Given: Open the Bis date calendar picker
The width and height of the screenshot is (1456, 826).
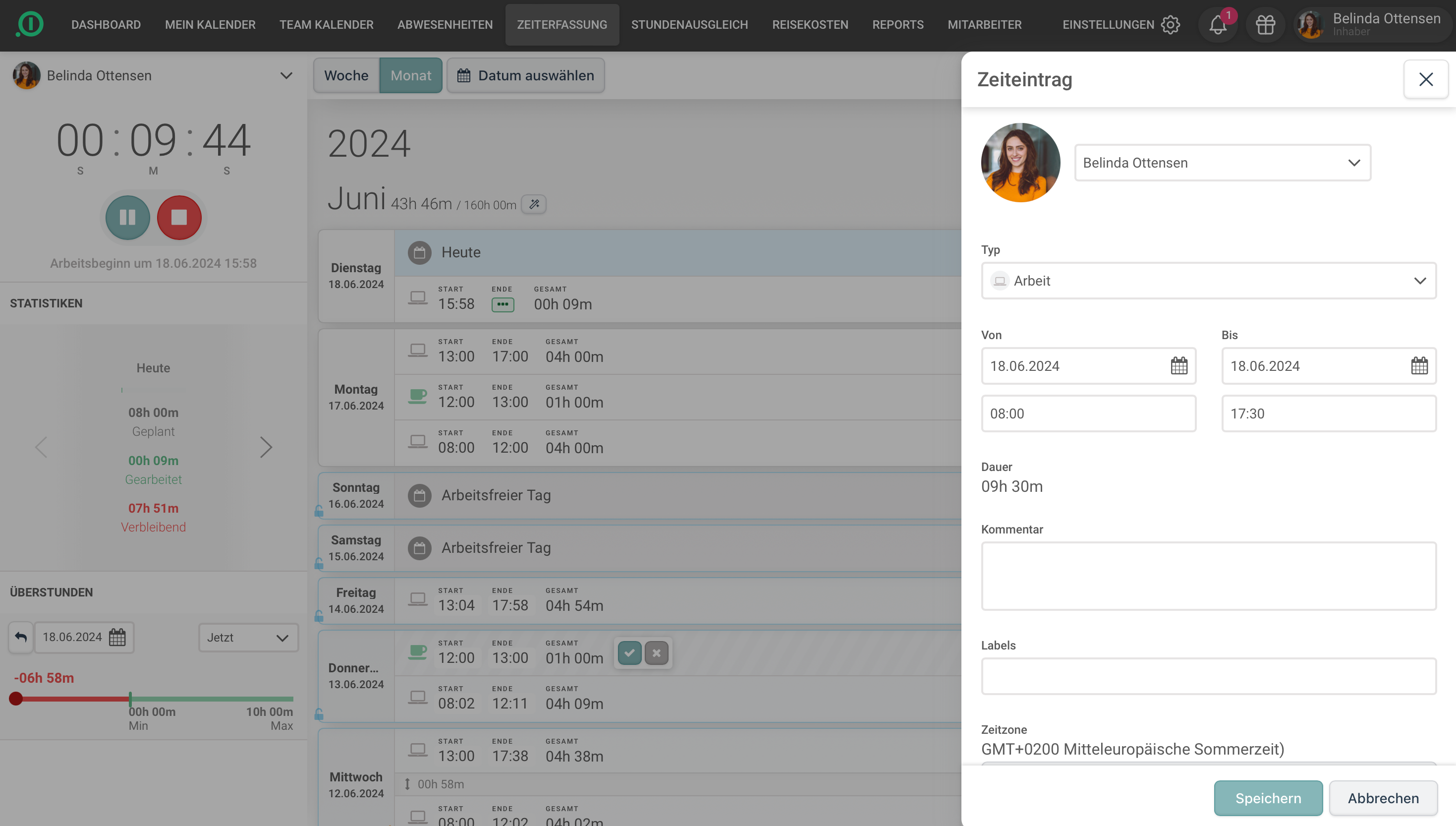Looking at the screenshot, I should pyautogui.click(x=1418, y=366).
